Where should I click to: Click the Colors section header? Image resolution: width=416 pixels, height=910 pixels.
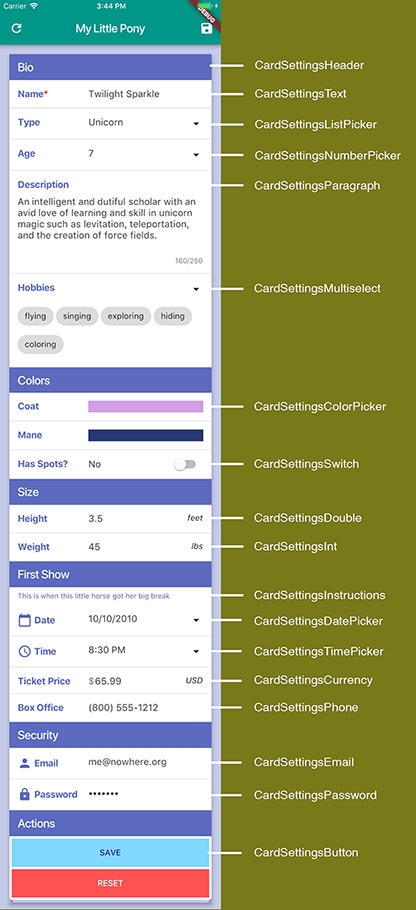pyautogui.click(x=110, y=381)
